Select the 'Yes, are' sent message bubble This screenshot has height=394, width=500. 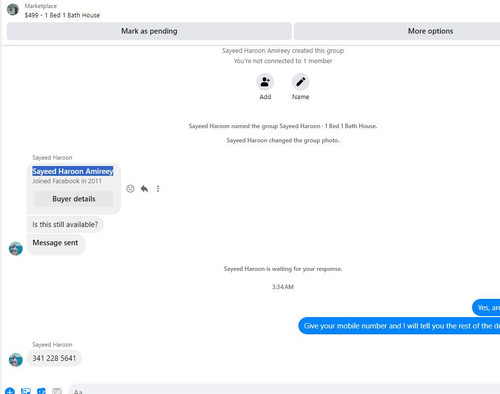click(x=486, y=308)
